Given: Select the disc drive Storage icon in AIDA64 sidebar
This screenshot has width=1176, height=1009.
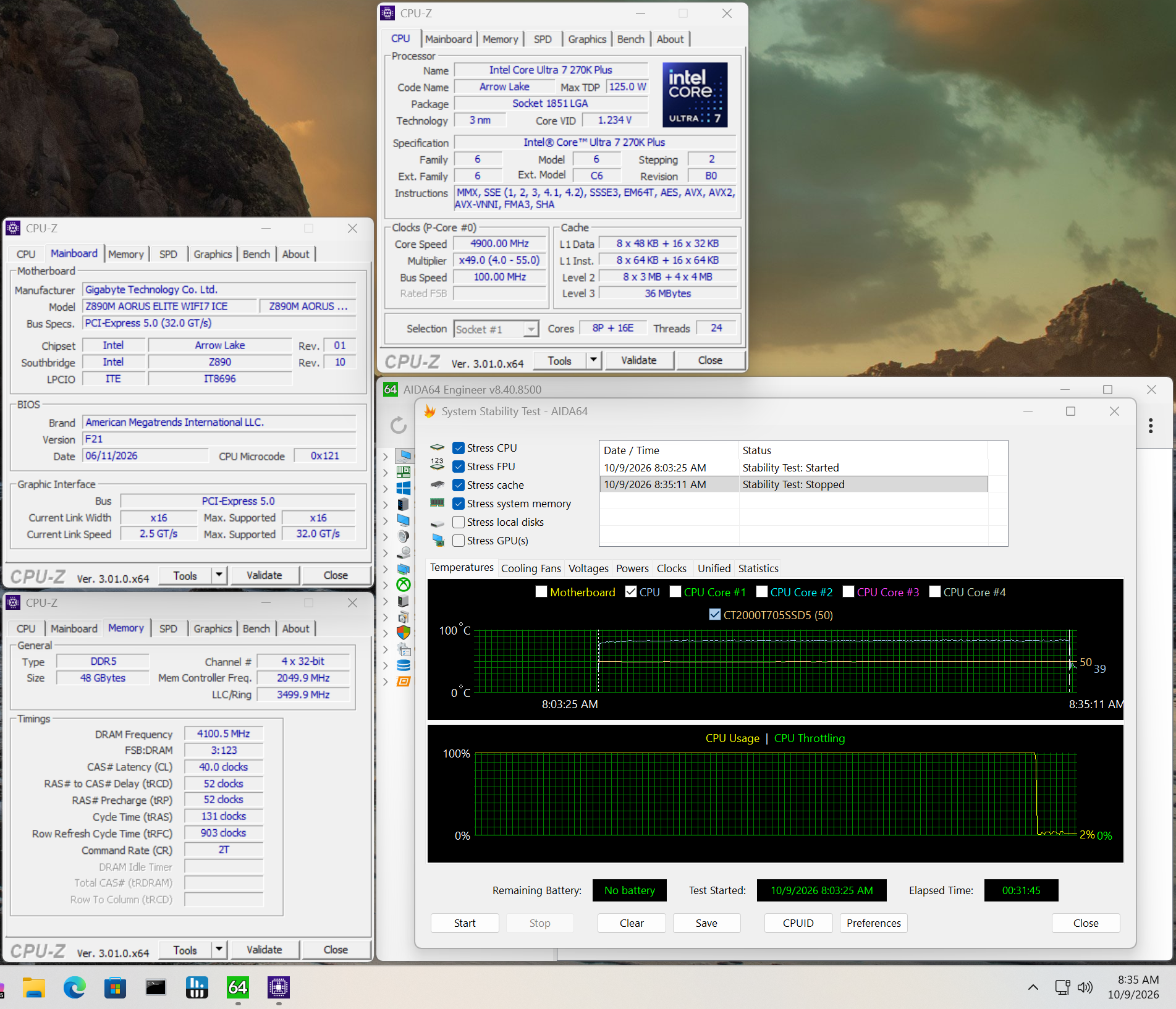Looking at the screenshot, I should (404, 552).
